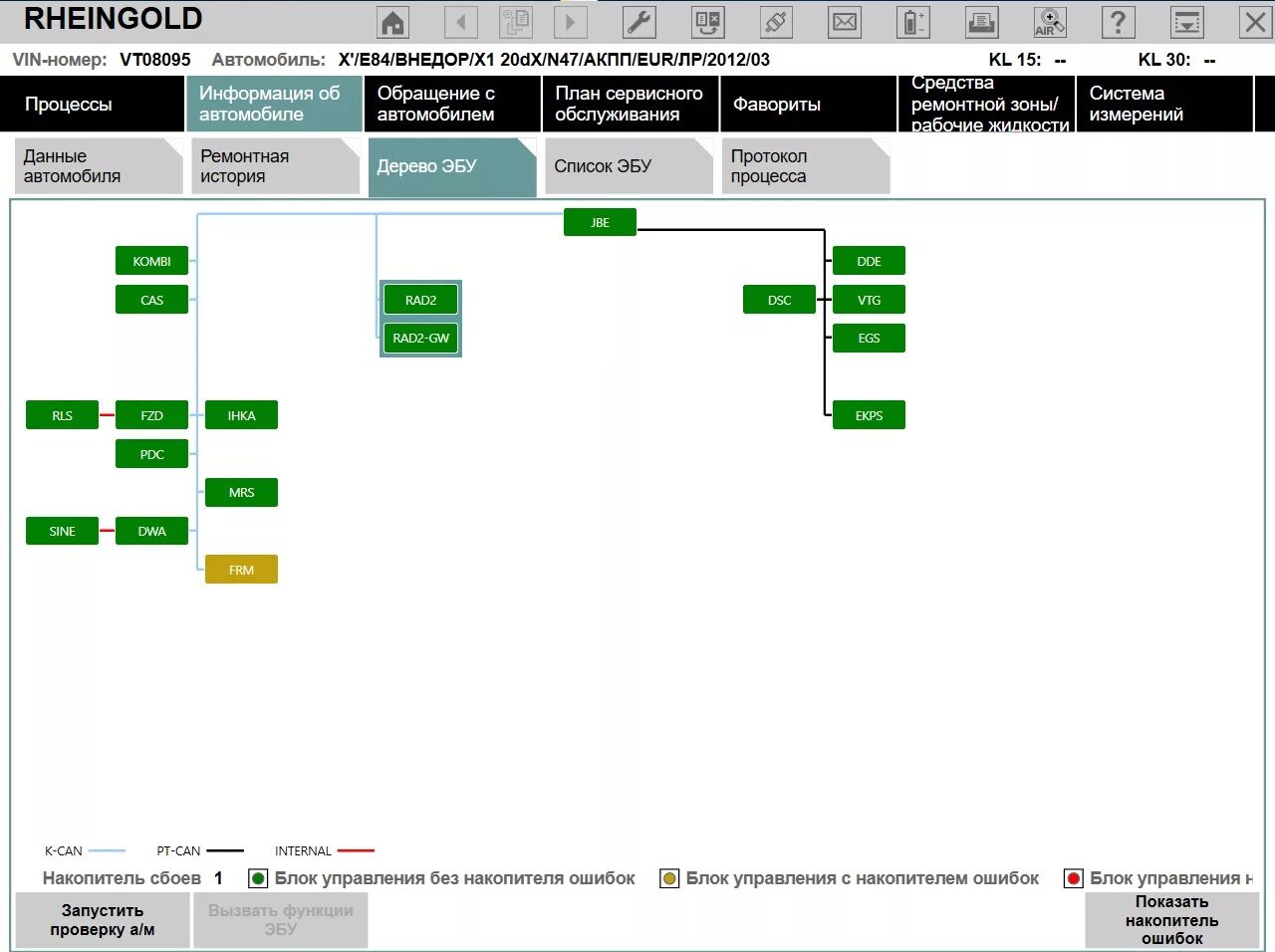The height and width of the screenshot is (952, 1275).
Task: Select the CAS control unit
Action: (x=151, y=300)
